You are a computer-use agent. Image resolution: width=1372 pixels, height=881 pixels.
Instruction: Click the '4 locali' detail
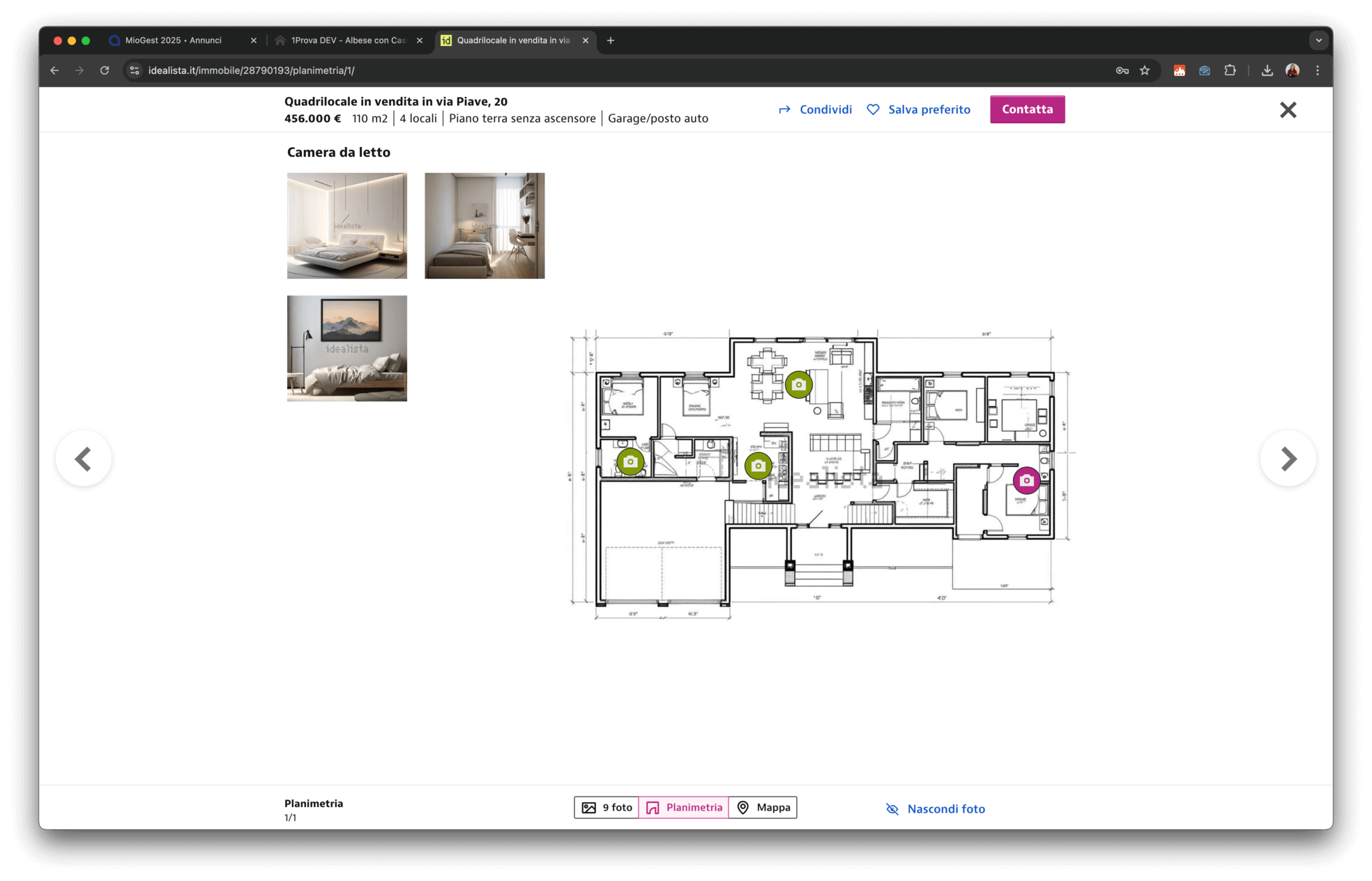point(418,118)
